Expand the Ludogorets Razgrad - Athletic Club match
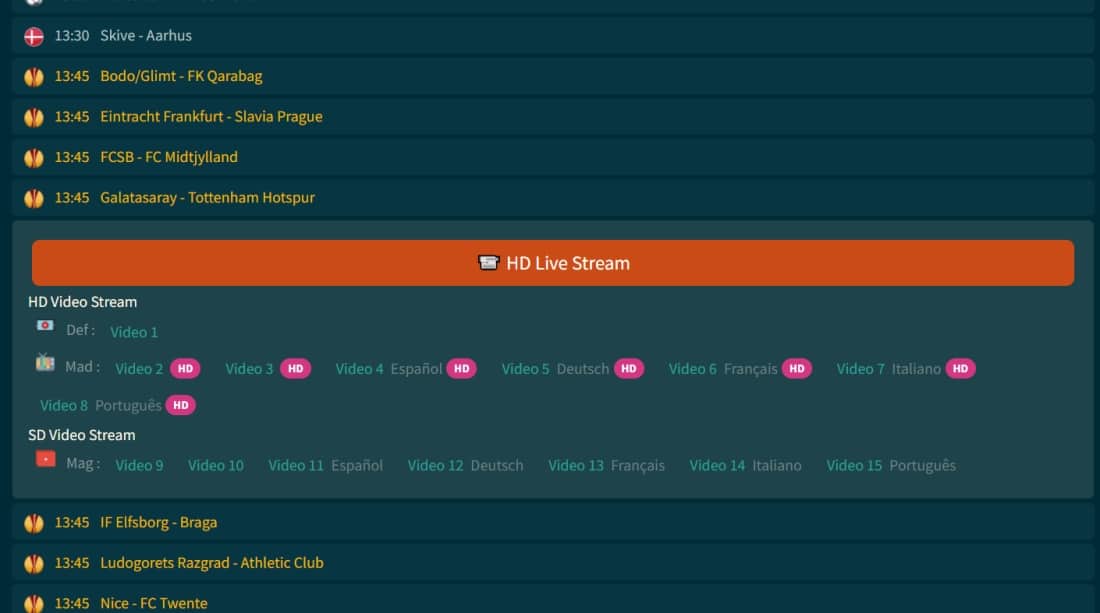The height and width of the screenshot is (613, 1100). [x=553, y=563]
